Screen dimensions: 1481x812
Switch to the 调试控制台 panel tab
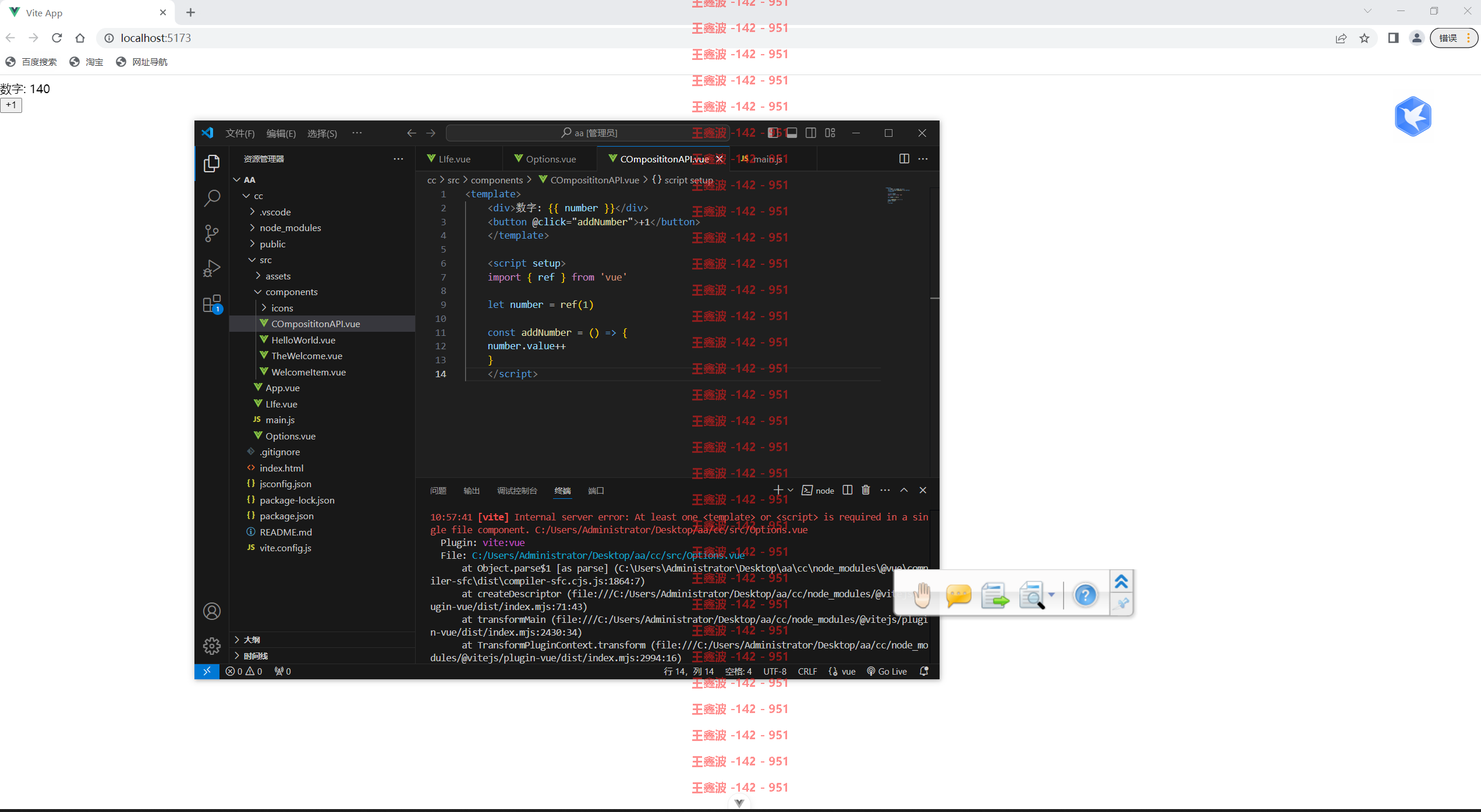click(x=517, y=491)
